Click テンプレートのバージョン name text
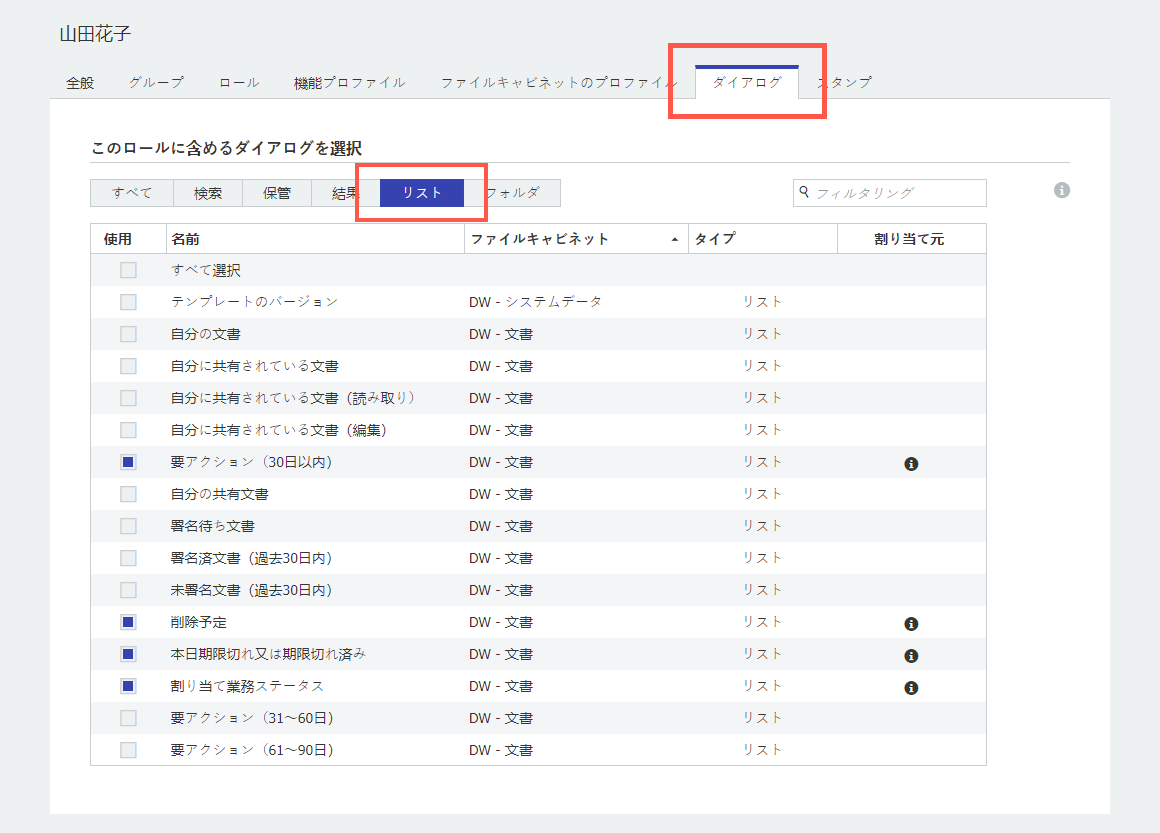1160x833 pixels. (x=254, y=302)
